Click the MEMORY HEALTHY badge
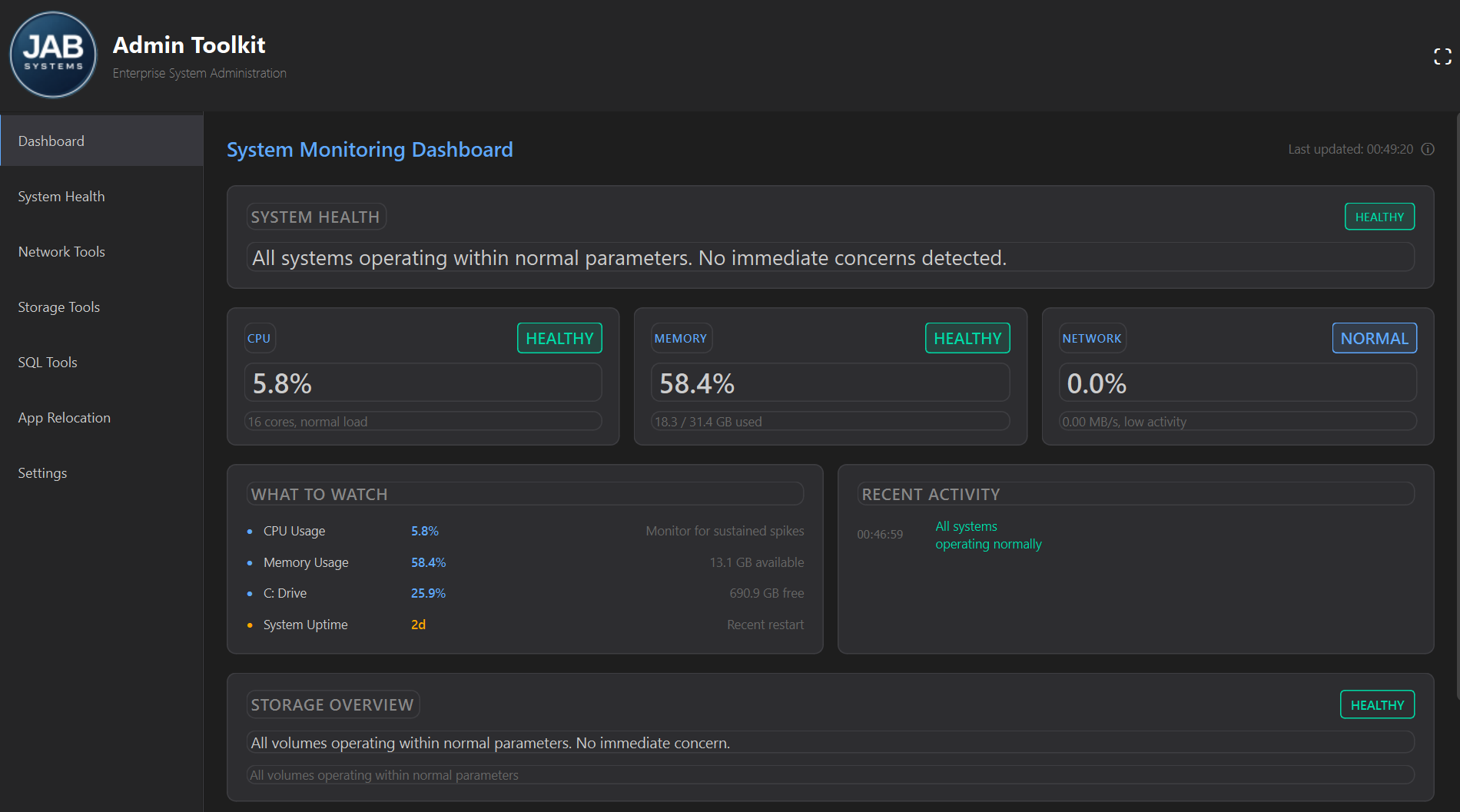Screen dimensions: 1460x812 click(x=967, y=338)
